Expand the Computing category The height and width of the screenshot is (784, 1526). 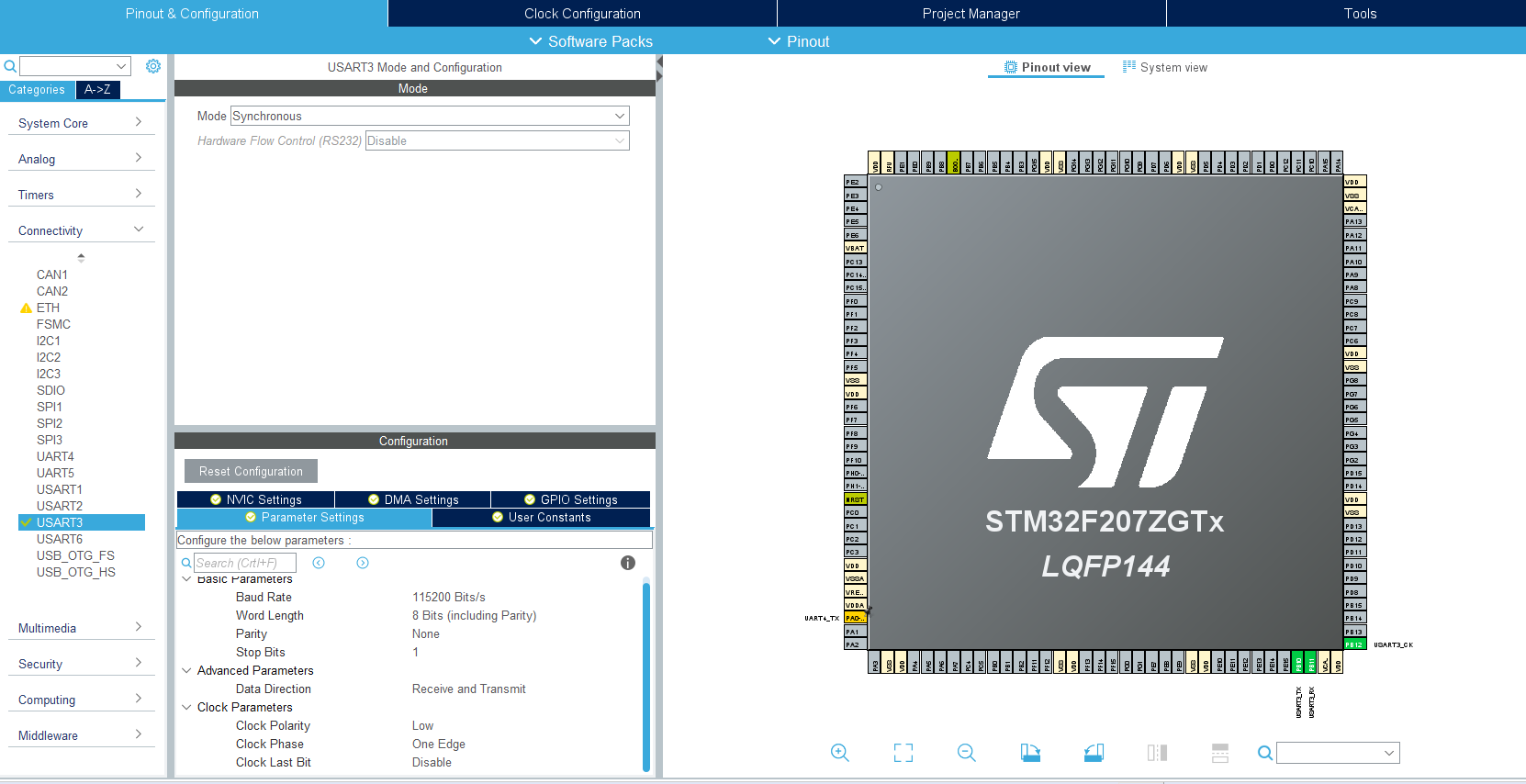(x=81, y=700)
